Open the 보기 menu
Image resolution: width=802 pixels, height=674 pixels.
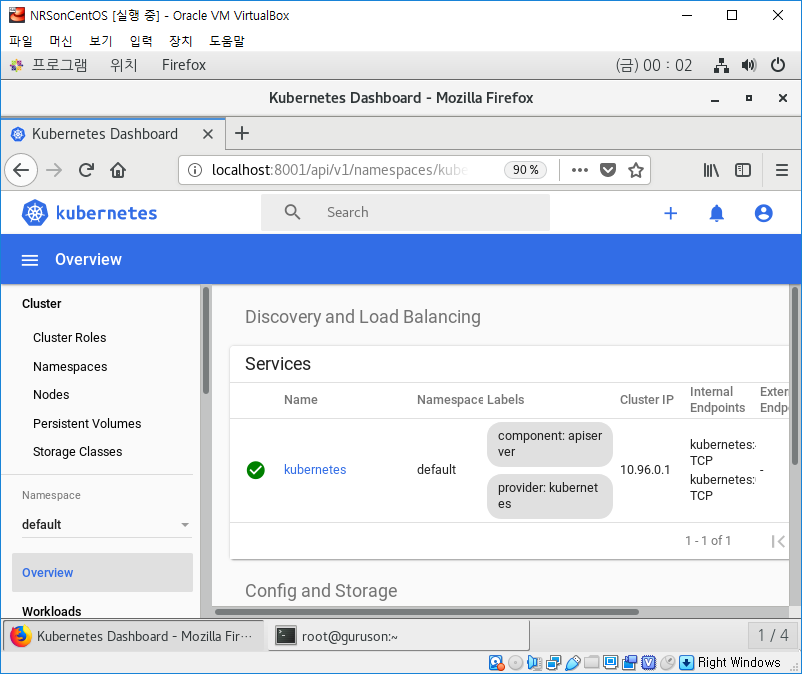[100, 41]
